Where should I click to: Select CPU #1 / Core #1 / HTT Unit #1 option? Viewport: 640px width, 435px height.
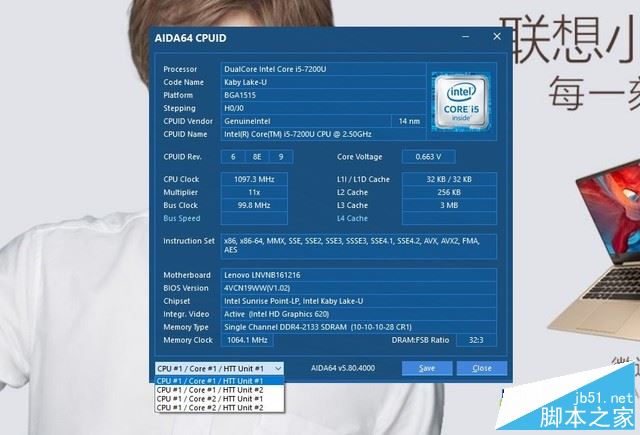[219, 381]
